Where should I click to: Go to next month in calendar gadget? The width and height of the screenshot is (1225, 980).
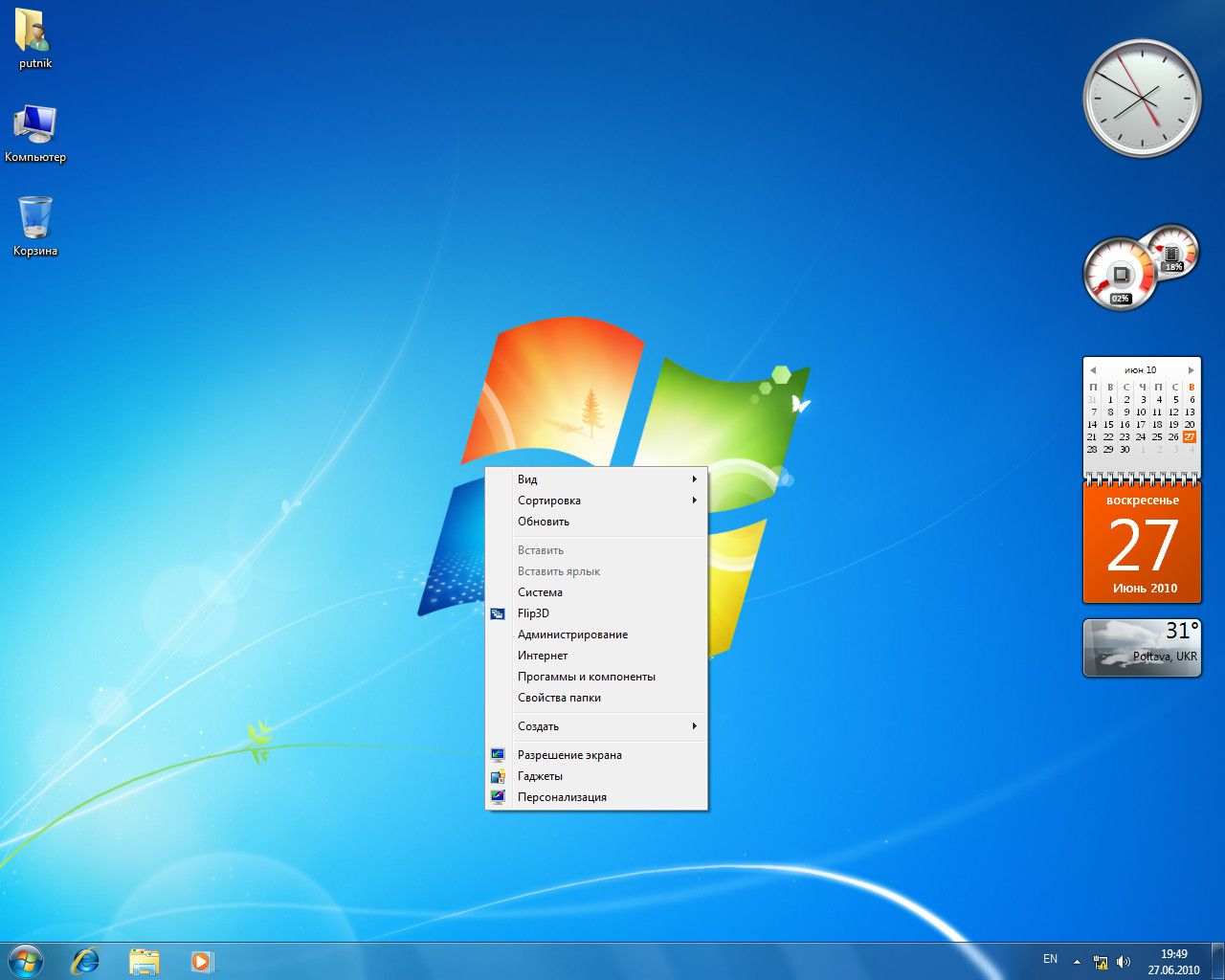(1191, 370)
